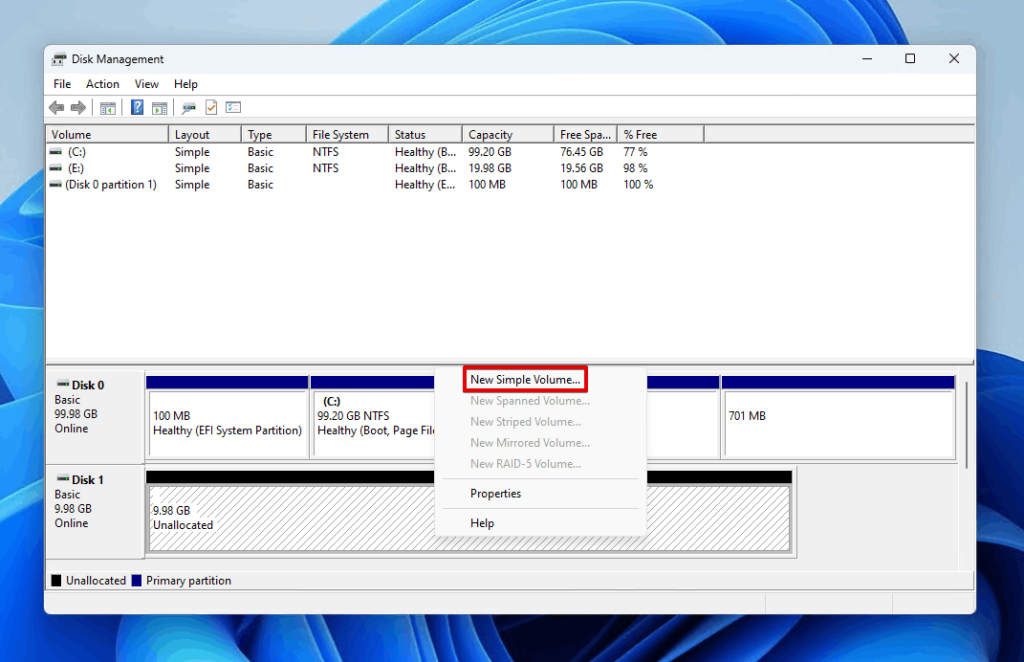The height and width of the screenshot is (662, 1024).
Task: Toggle the Show/Hide Console Tree icon
Action: coord(108,107)
